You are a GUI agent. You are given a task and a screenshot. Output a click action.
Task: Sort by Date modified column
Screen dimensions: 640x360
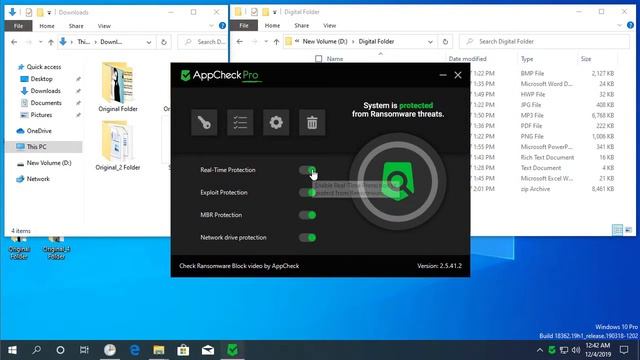click(468, 59)
